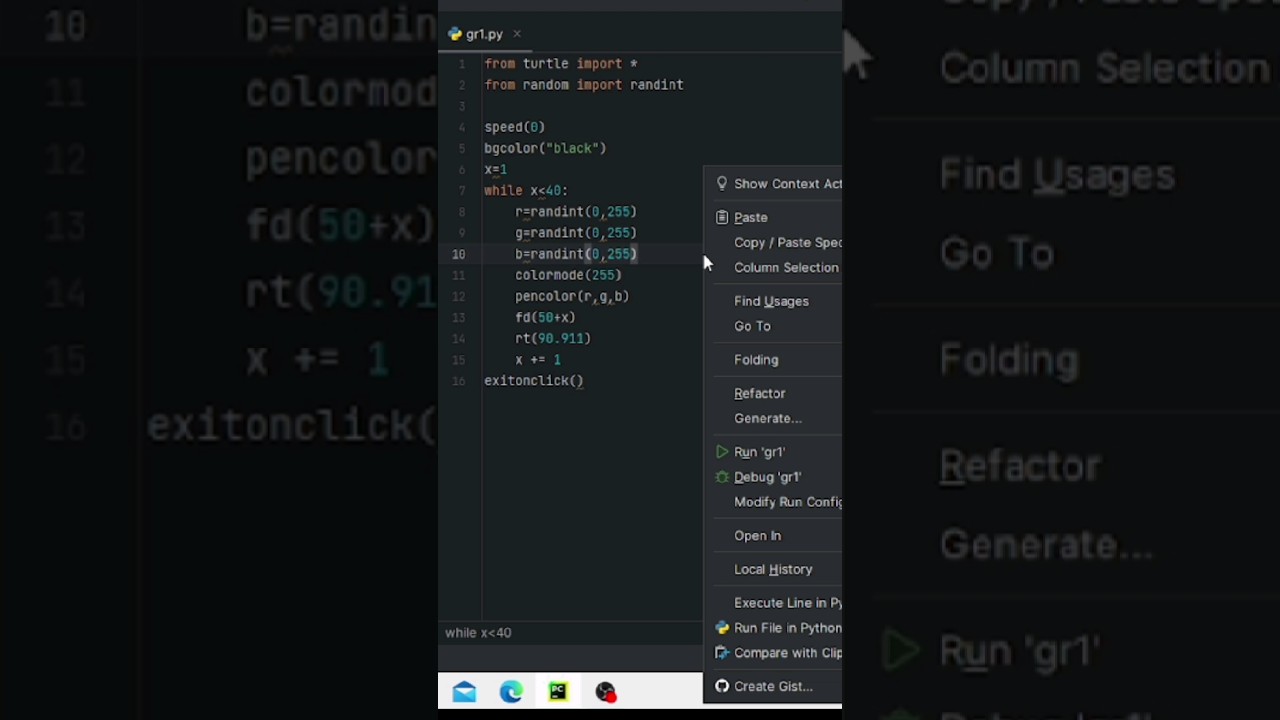This screenshot has width=1280, height=720.
Task: Click the speed(0) code line
Action: pyautogui.click(x=514, y=127)
